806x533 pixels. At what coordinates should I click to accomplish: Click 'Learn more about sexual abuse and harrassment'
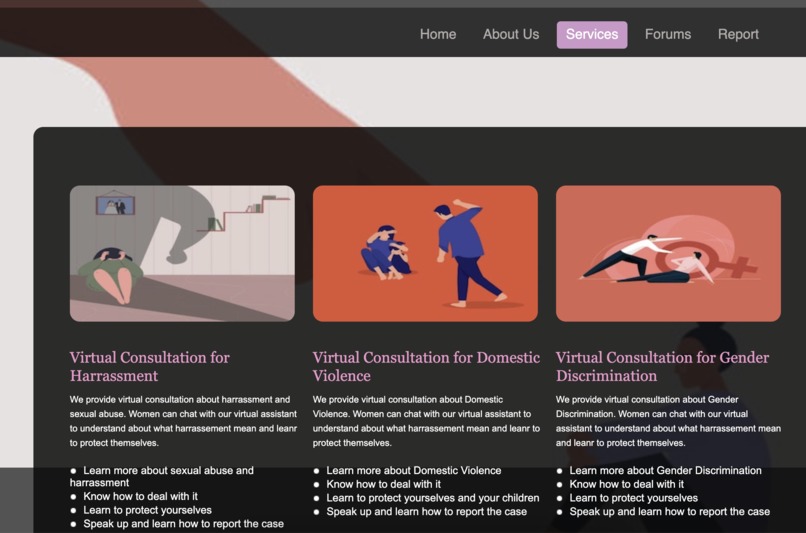pos(162,476)
